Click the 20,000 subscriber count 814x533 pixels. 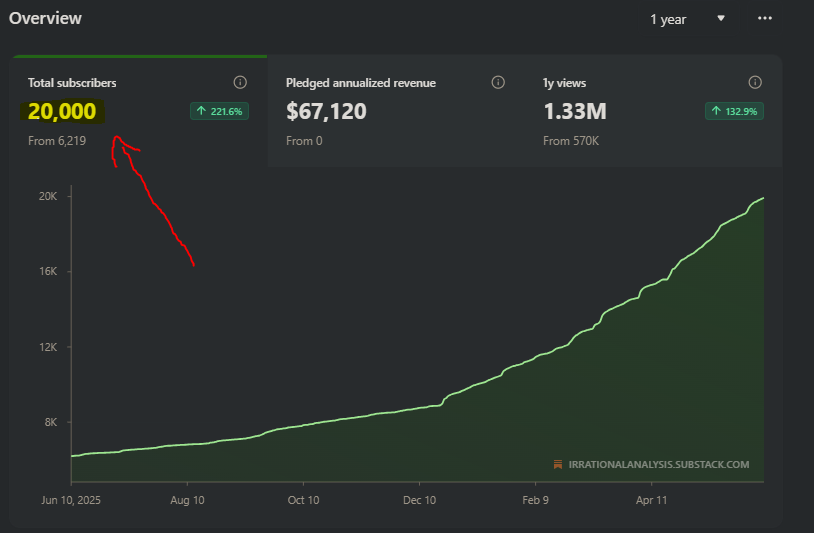point(62,112)
